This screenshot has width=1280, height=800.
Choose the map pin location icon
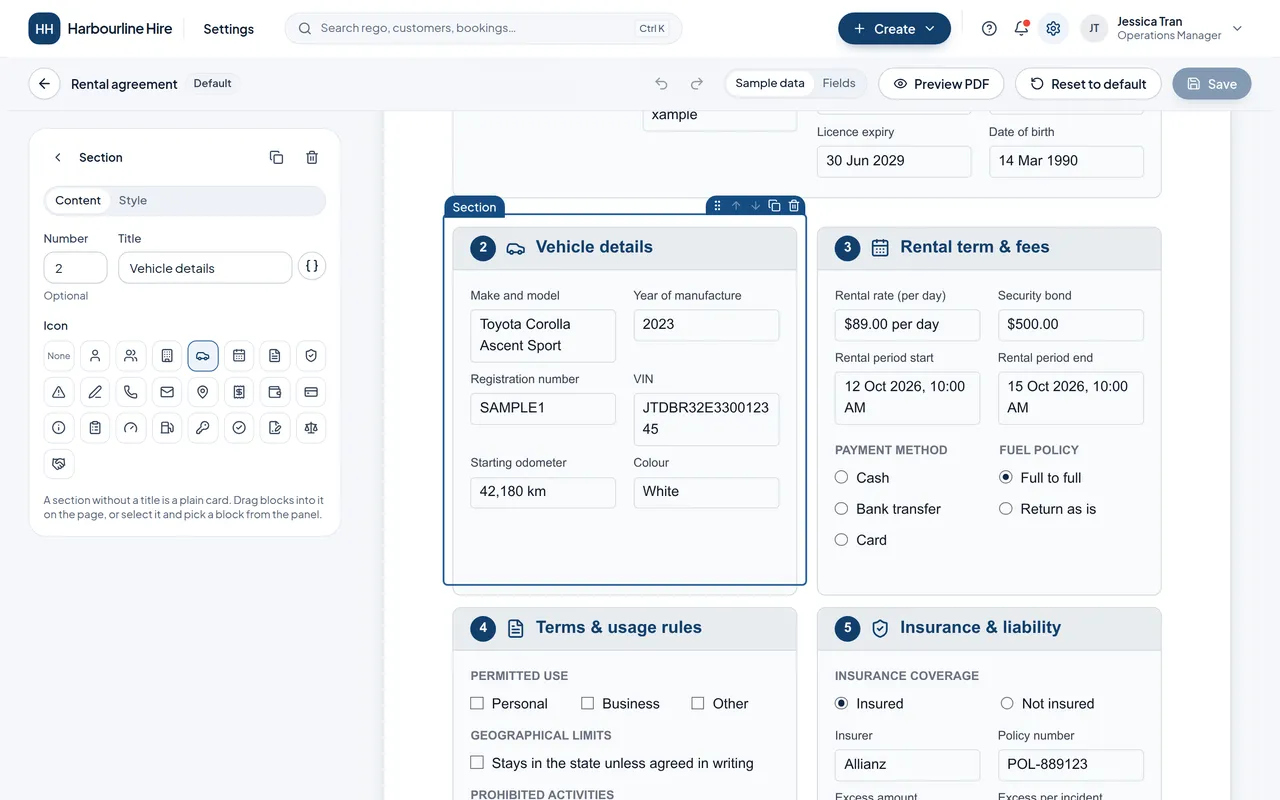coord(203,392)
